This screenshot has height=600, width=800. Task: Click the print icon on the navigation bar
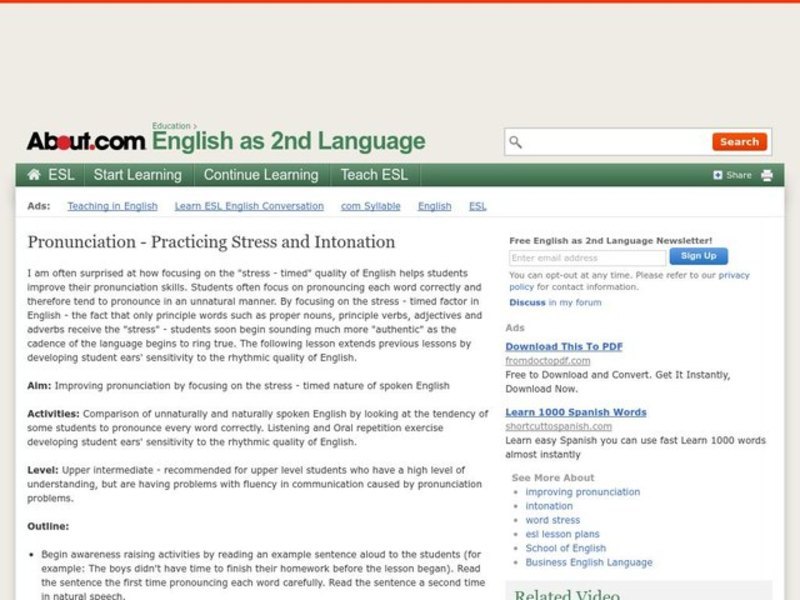(x=766, y=174)
